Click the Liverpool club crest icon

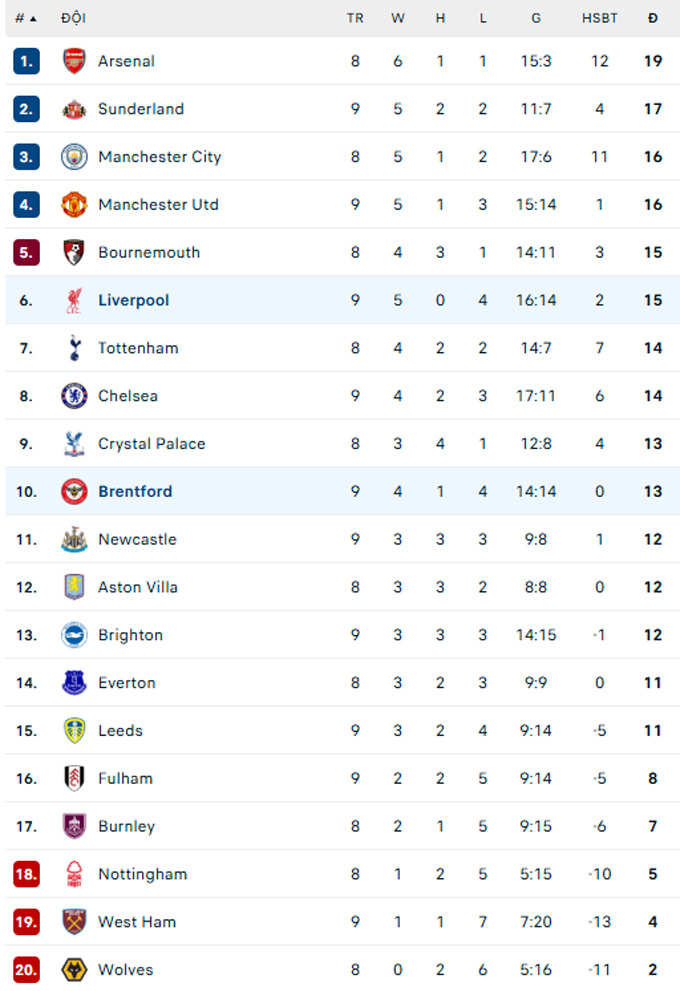[74, 300]
